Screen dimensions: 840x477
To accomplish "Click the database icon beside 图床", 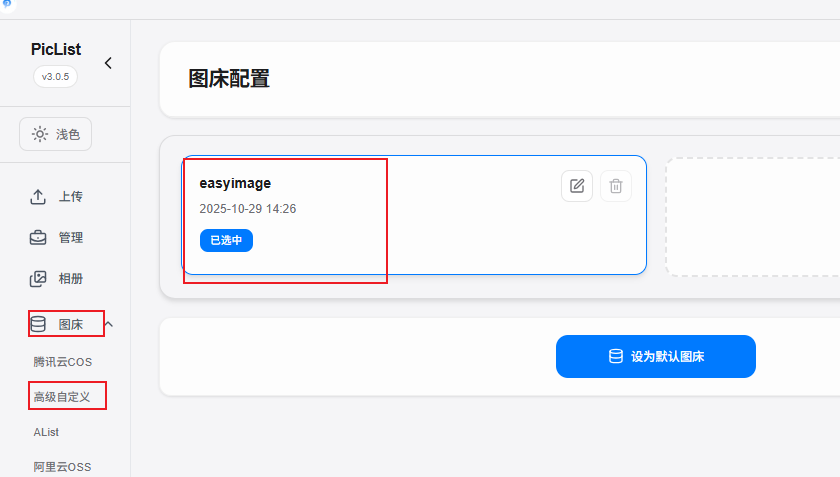I will pos(38,324).
